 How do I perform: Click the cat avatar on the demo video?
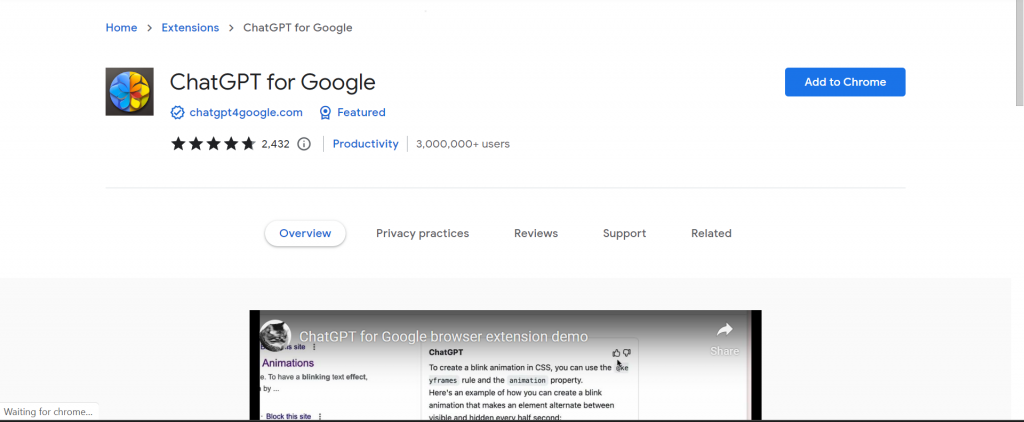coord(275,336)
